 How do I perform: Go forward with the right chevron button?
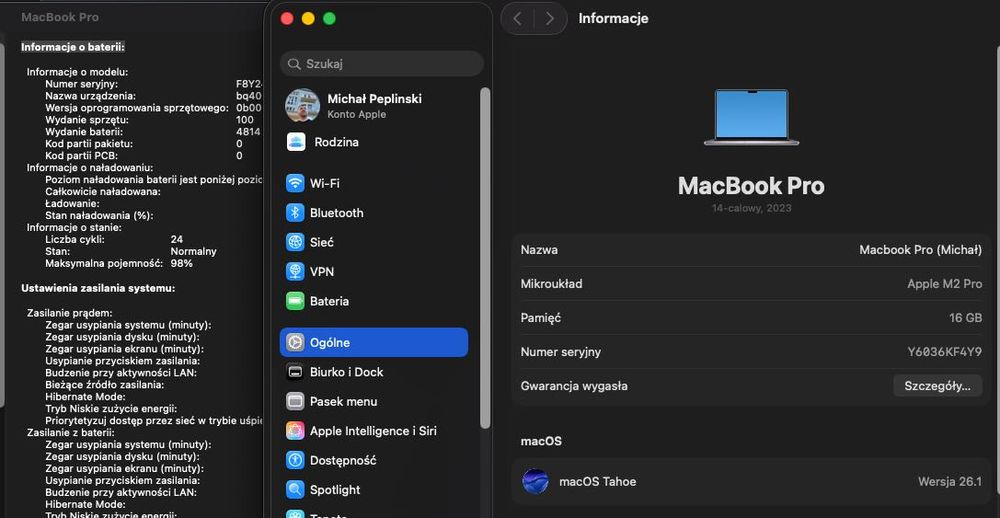pyautogui.click(x=550, y=18)
